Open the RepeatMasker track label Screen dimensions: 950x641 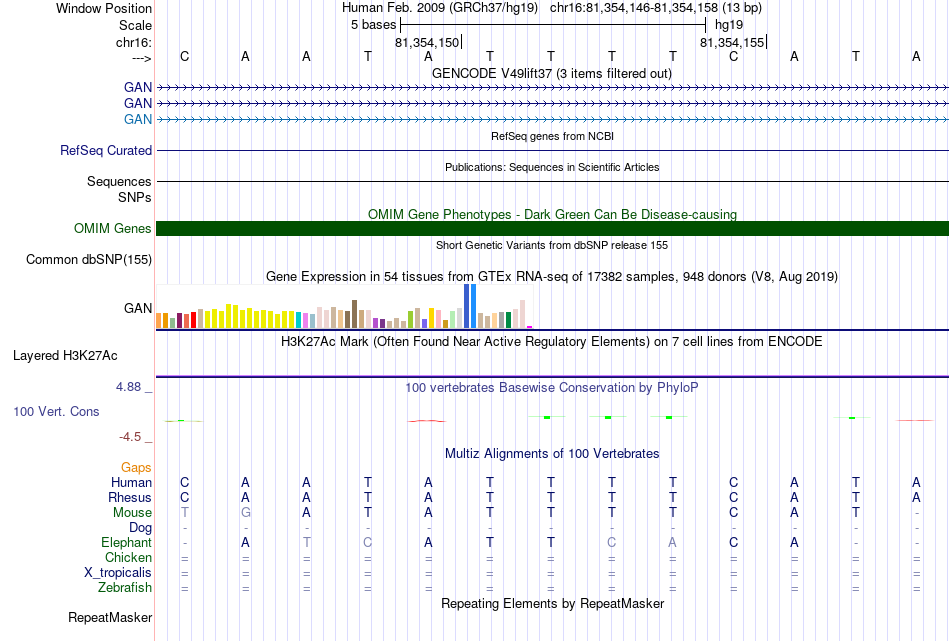[x=110, y=617]
